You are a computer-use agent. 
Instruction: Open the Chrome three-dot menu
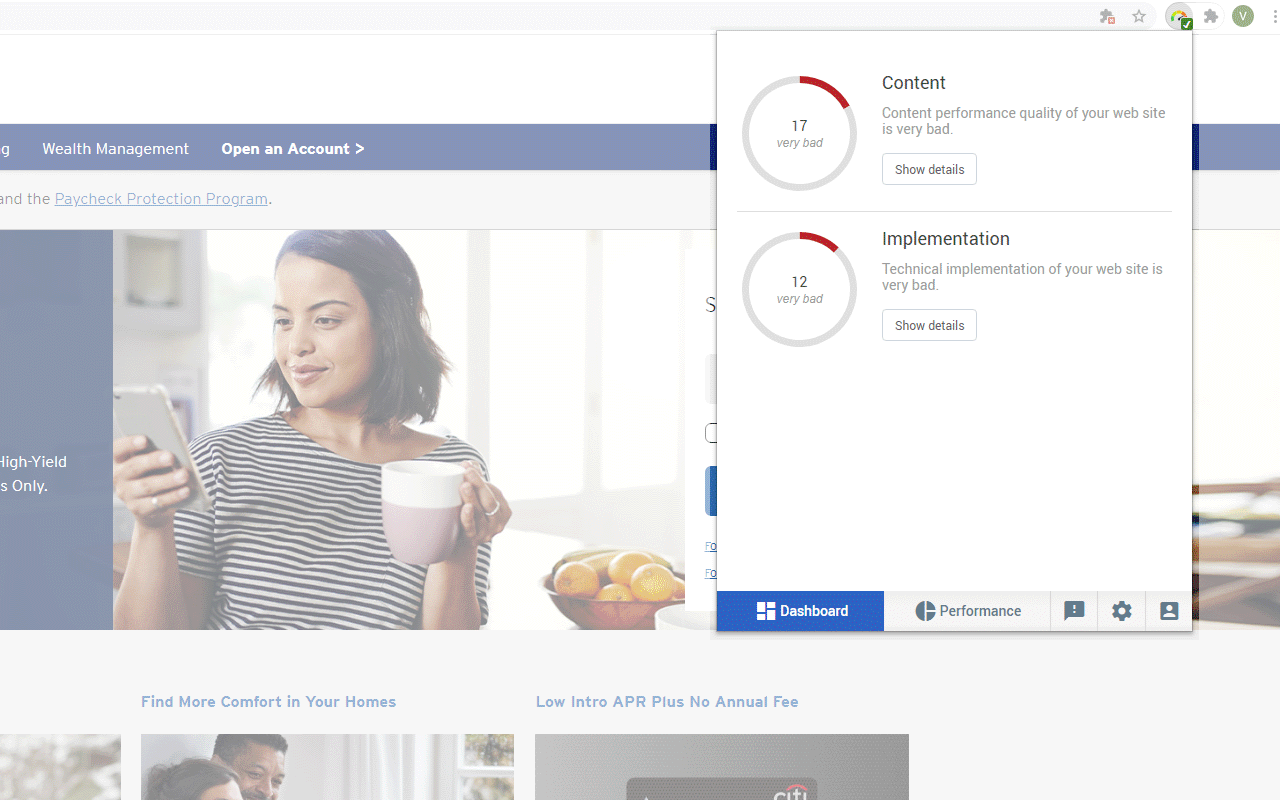pos(1274,16)
